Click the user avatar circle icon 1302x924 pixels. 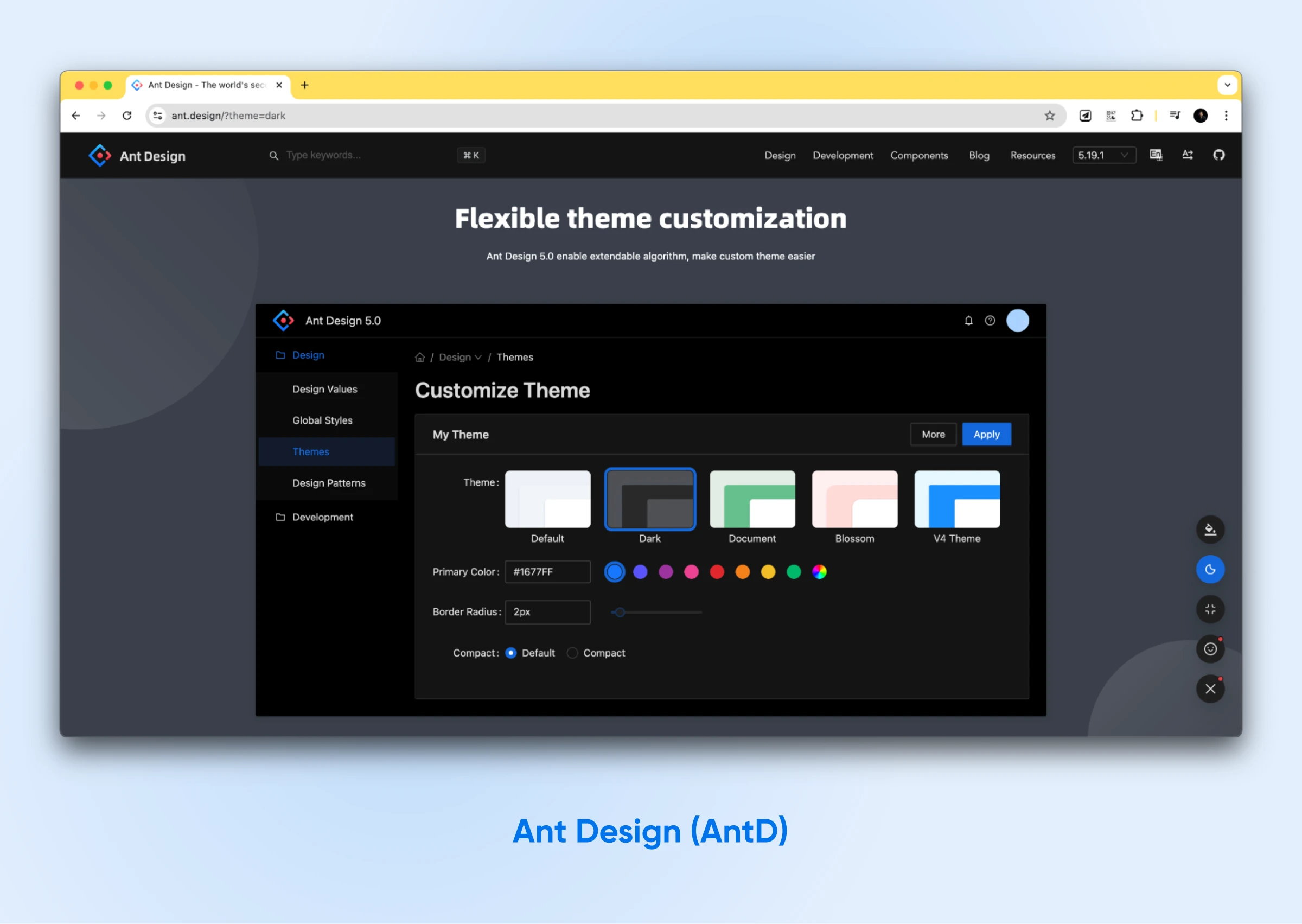[1018, 320]
